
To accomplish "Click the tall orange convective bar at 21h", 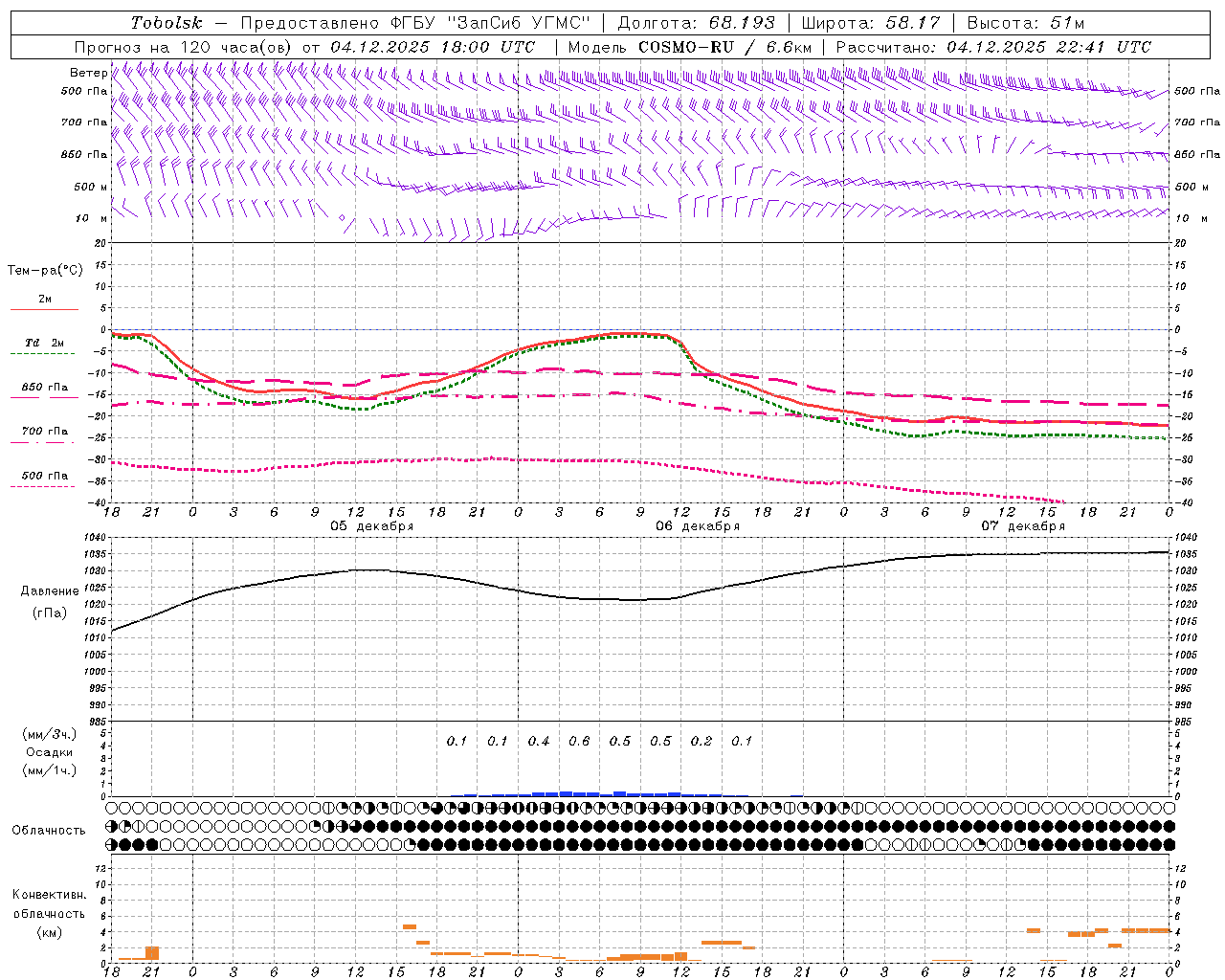I will [x=152, y=953].
